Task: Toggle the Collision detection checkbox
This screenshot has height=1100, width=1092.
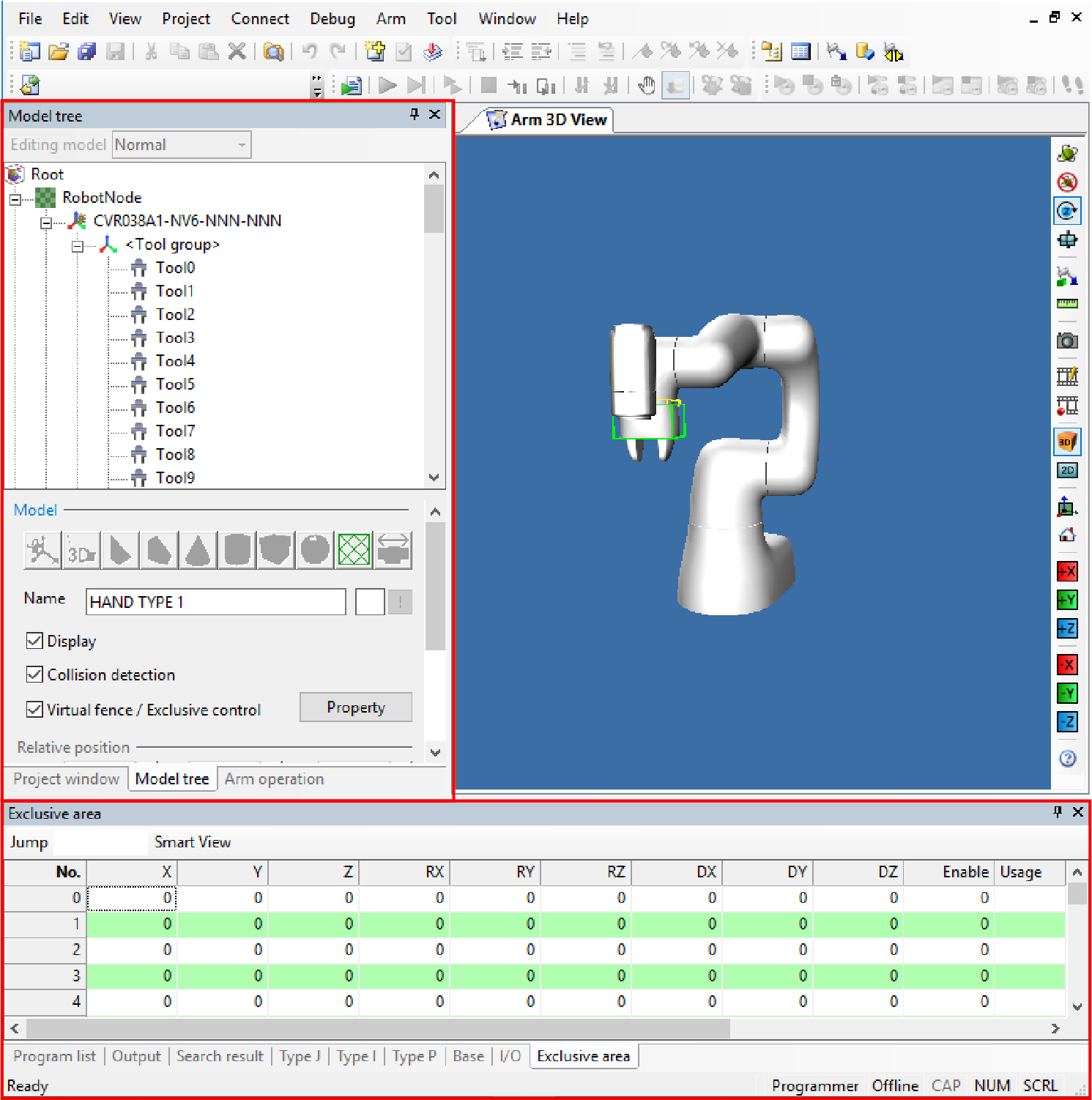Action: point(34,675)
